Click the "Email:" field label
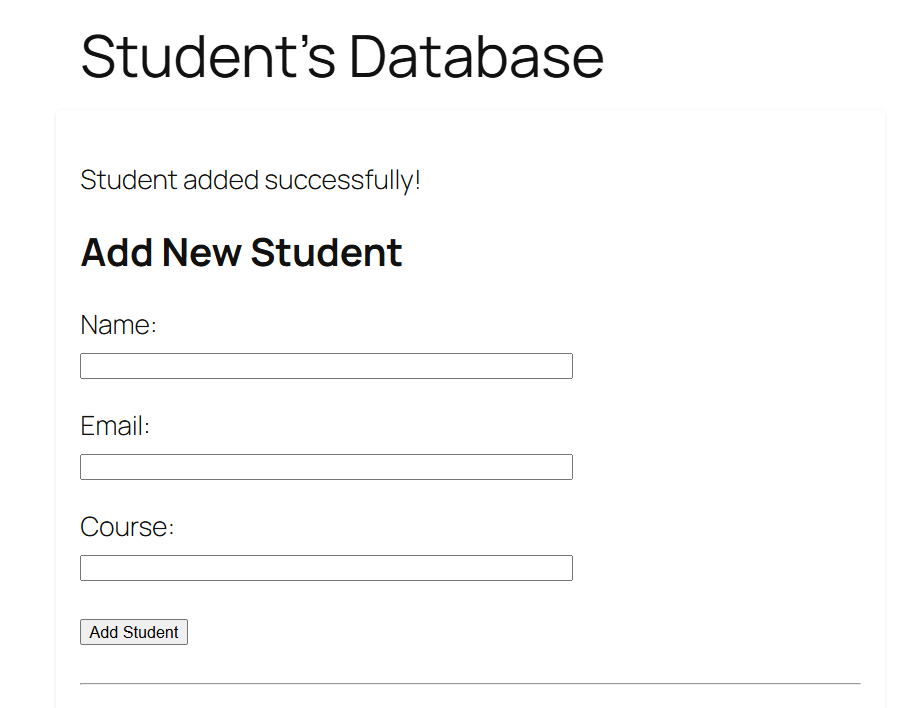Image resolution: width=903 pixels, height=708 pixels. point(115,427)
